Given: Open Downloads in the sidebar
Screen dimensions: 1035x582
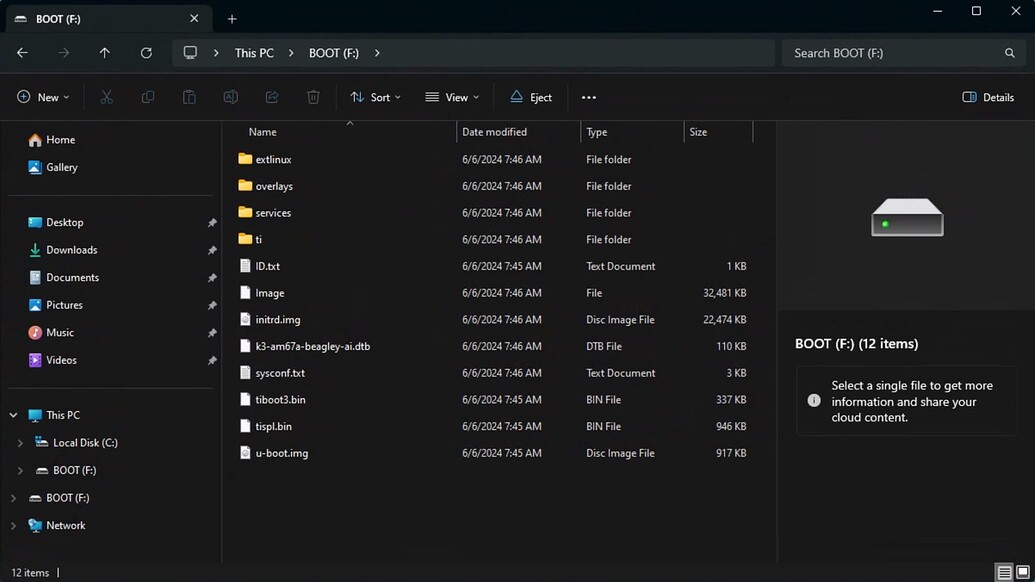Looking at the screenshot, I should (x=71, y=250).
